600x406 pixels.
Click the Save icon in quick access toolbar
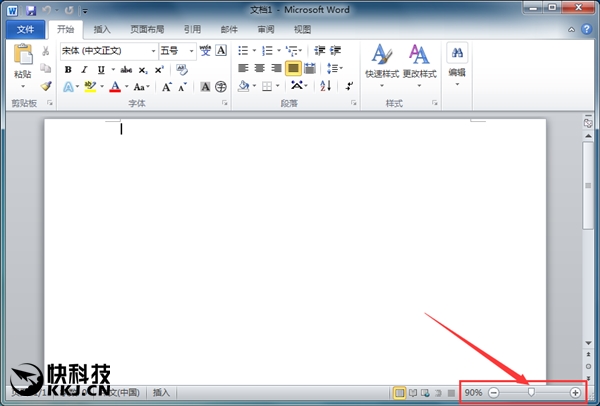click(31, 10)
